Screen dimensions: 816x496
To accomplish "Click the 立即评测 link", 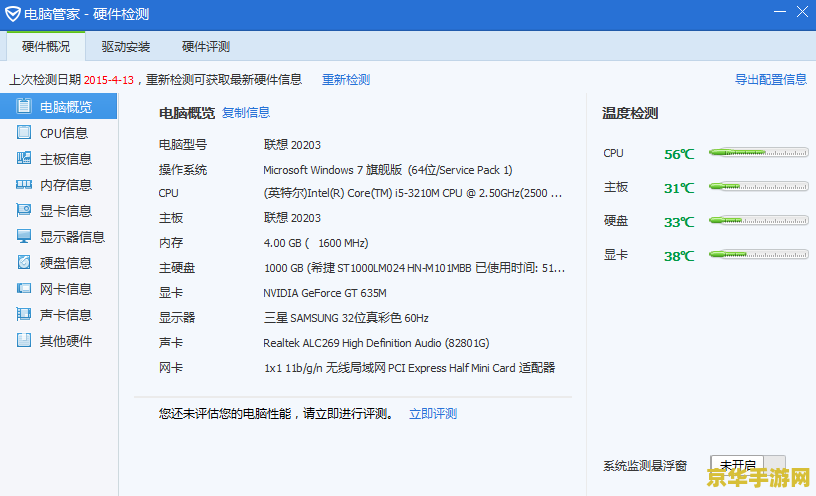I will click(x=433, y=414).
